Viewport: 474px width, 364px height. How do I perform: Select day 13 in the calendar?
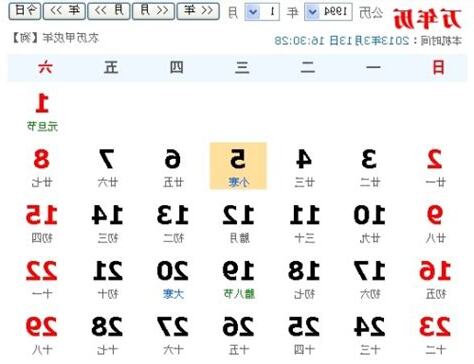(173, 223)
